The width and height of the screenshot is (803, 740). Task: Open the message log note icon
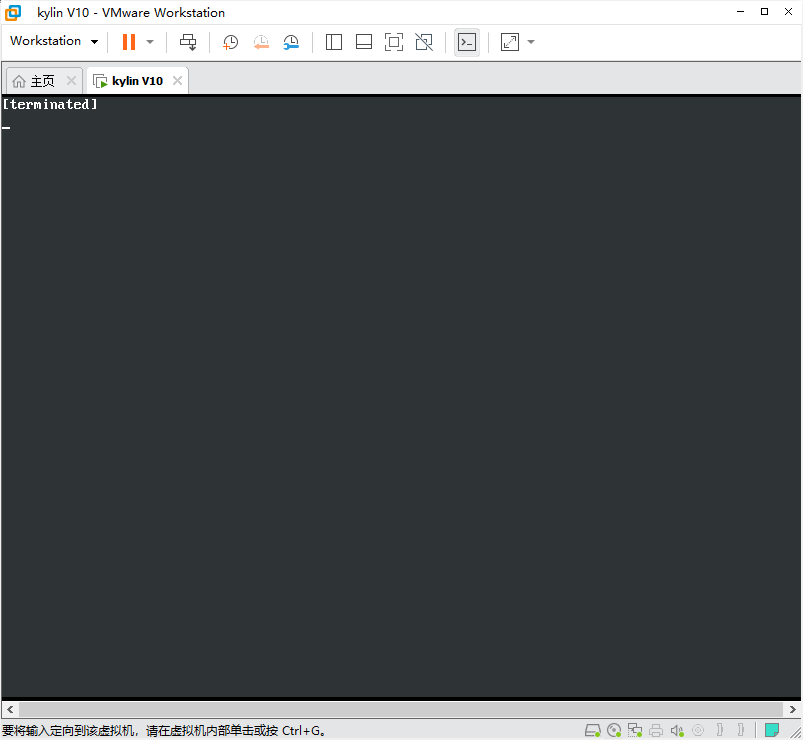[772, 730]
